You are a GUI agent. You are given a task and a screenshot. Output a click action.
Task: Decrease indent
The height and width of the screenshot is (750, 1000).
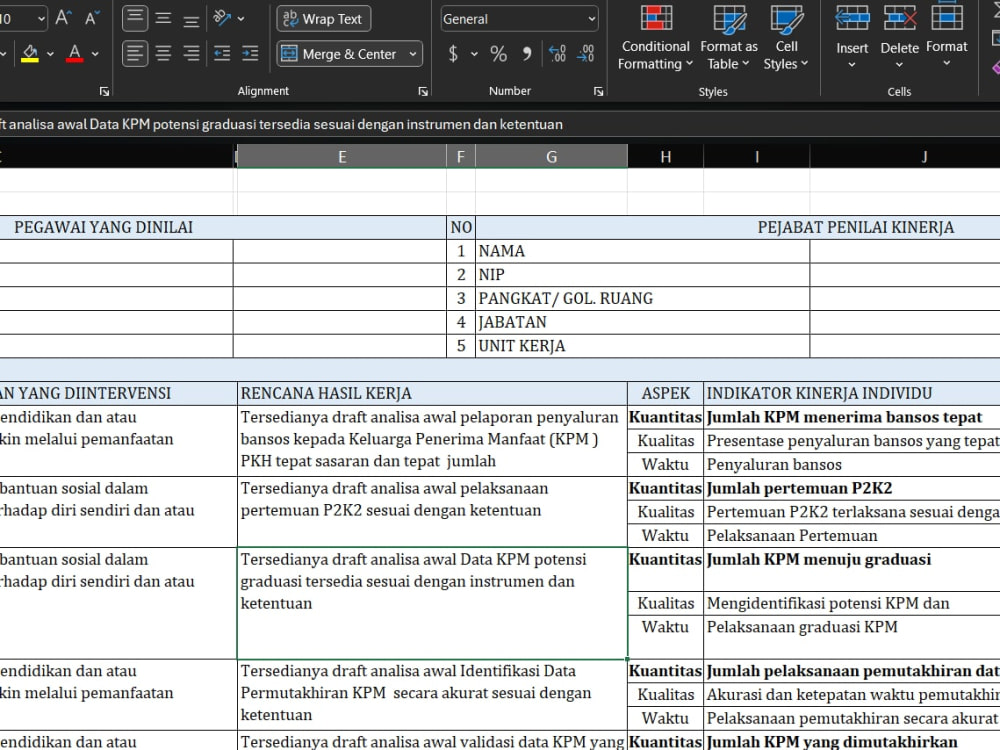point(222,54)
